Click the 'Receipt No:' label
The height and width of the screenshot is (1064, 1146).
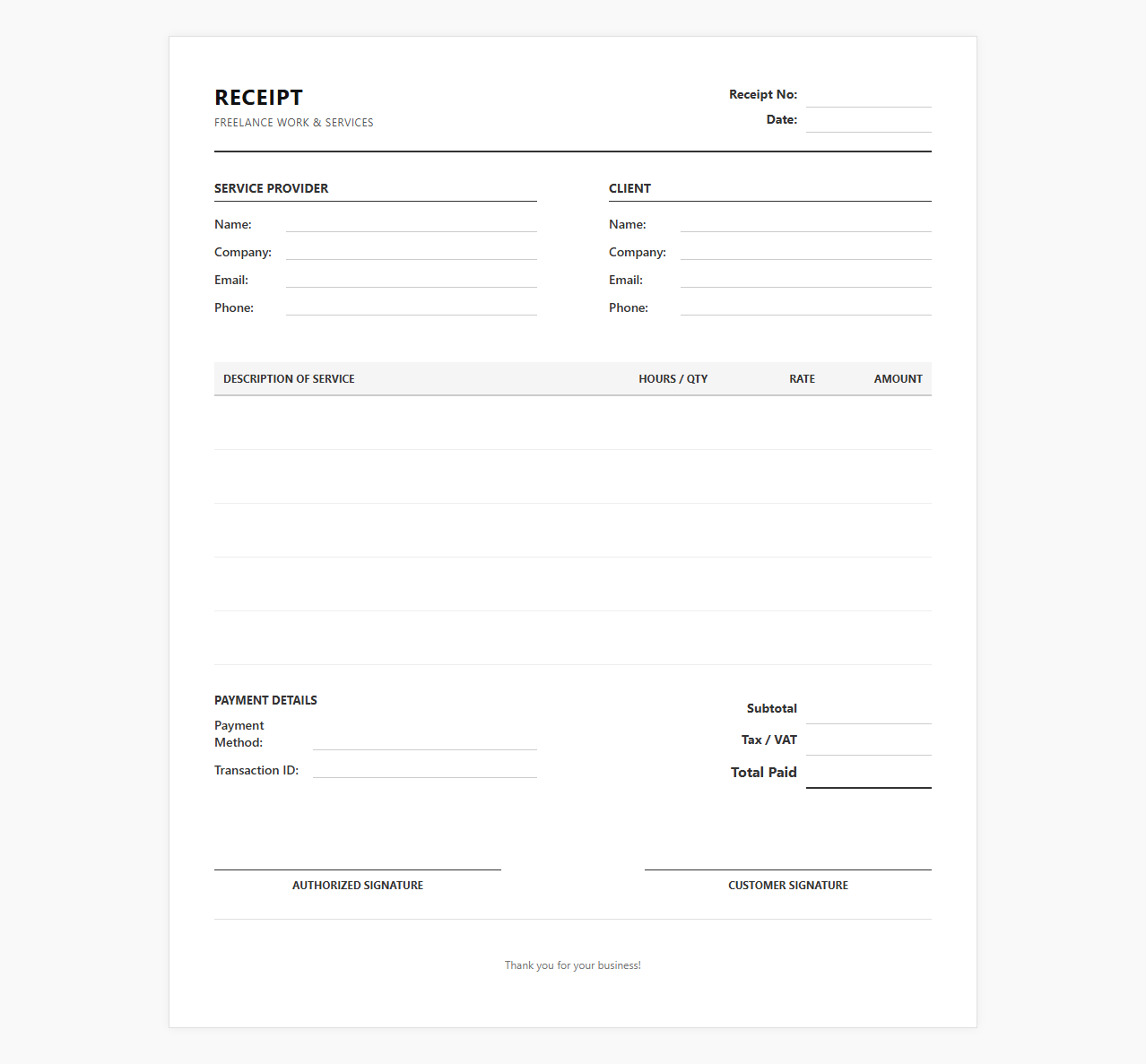(763, 94)
